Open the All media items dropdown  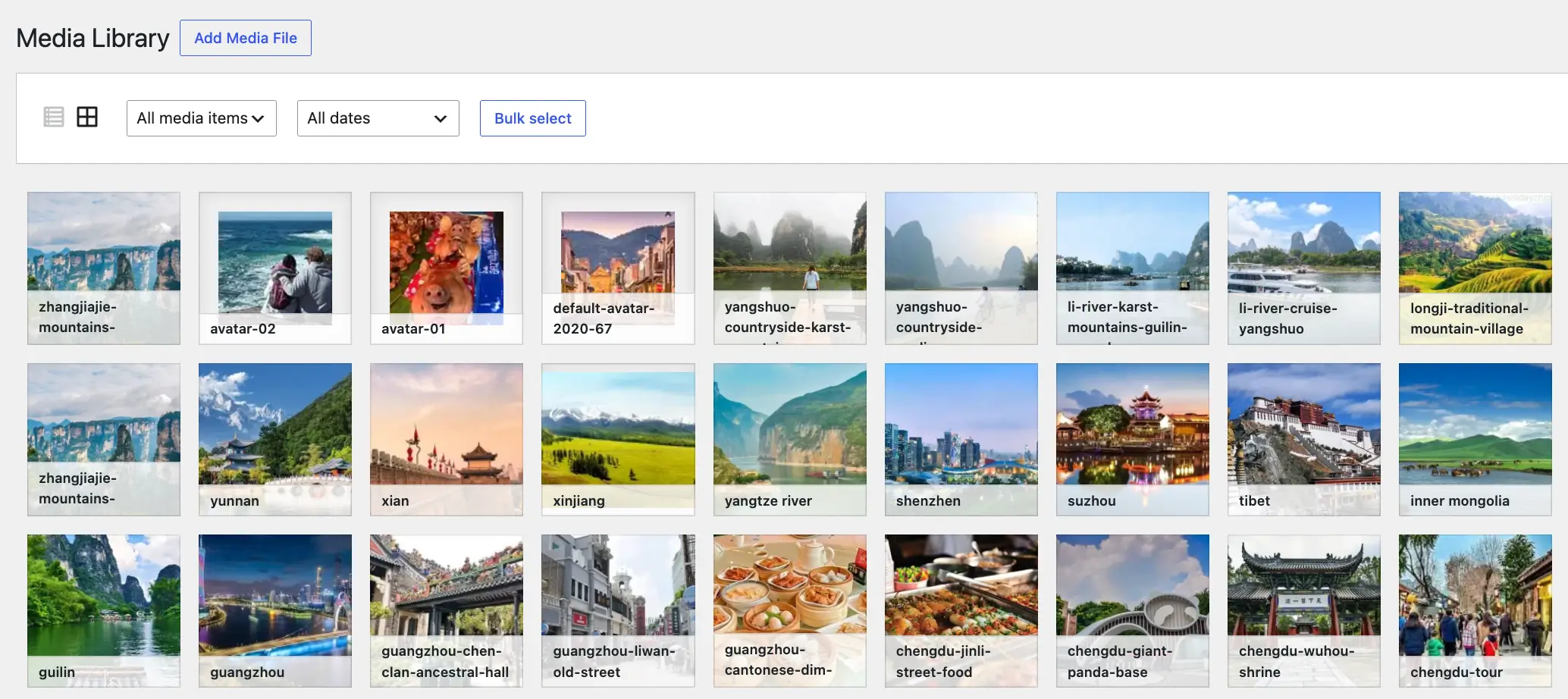(202, 118)
